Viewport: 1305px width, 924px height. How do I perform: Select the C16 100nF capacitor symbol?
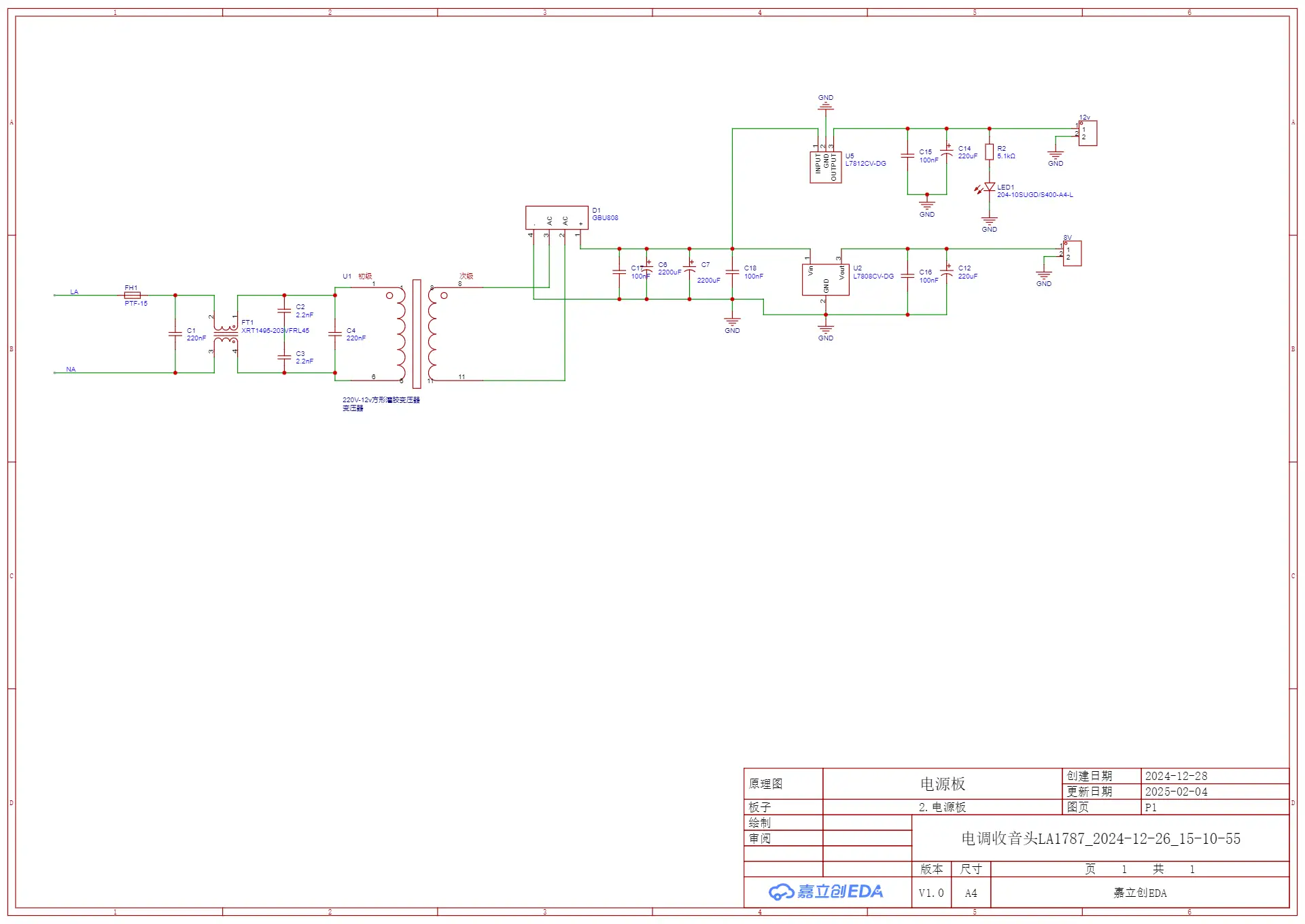907,276
